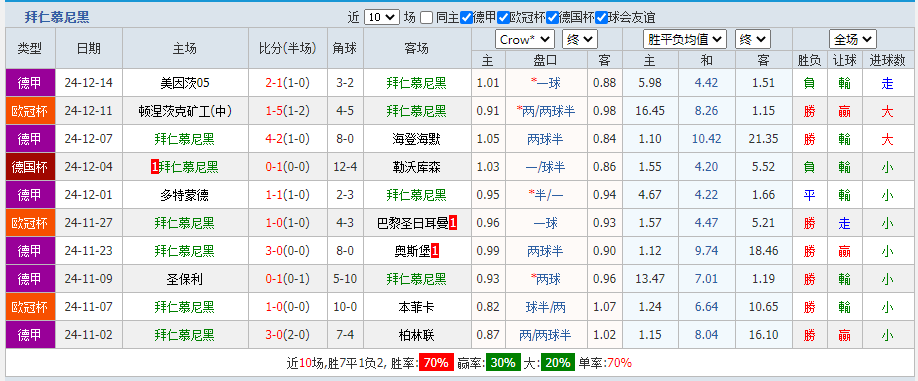Click the 70% win rate badge
Screen dimensions: 918x381
tap(436, 363)
